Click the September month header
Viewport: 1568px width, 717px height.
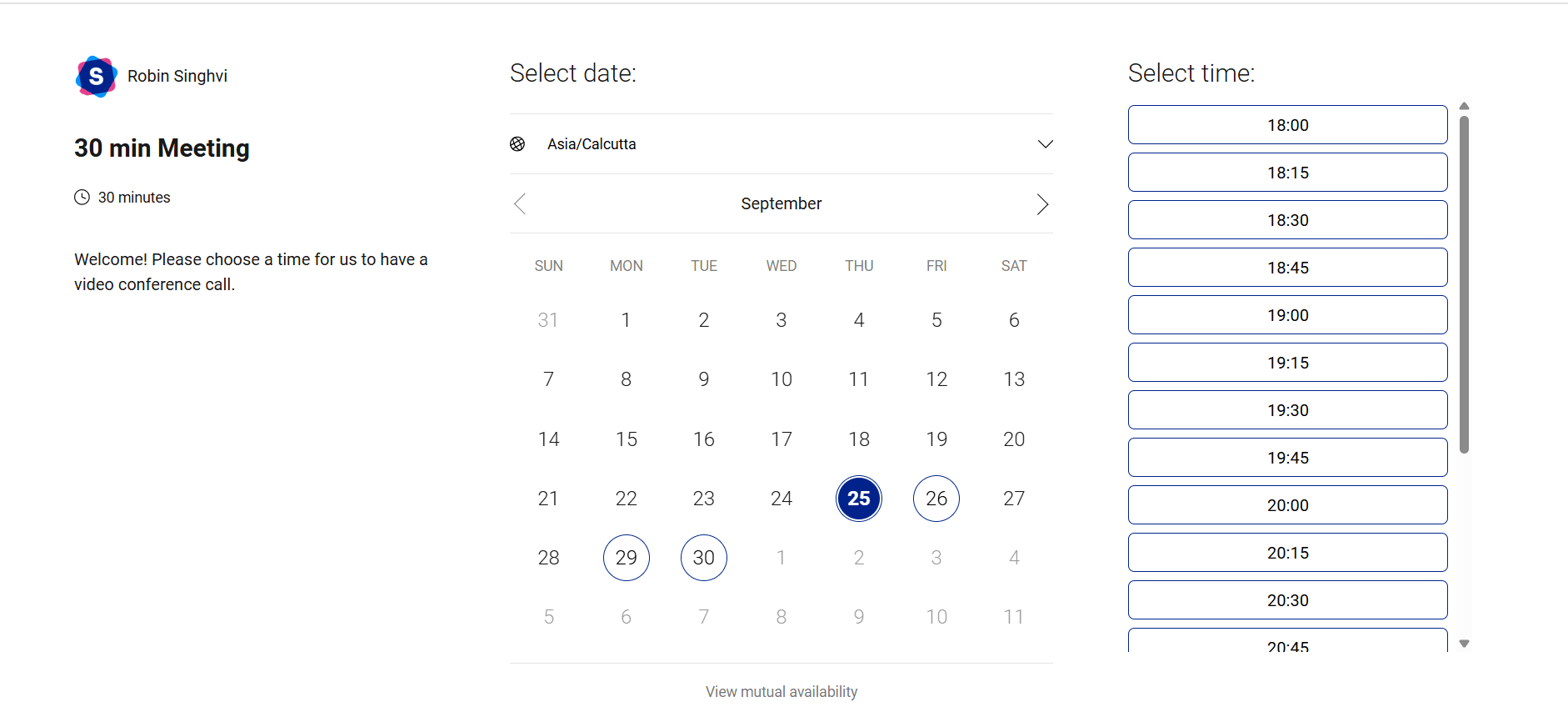(781, 203)
